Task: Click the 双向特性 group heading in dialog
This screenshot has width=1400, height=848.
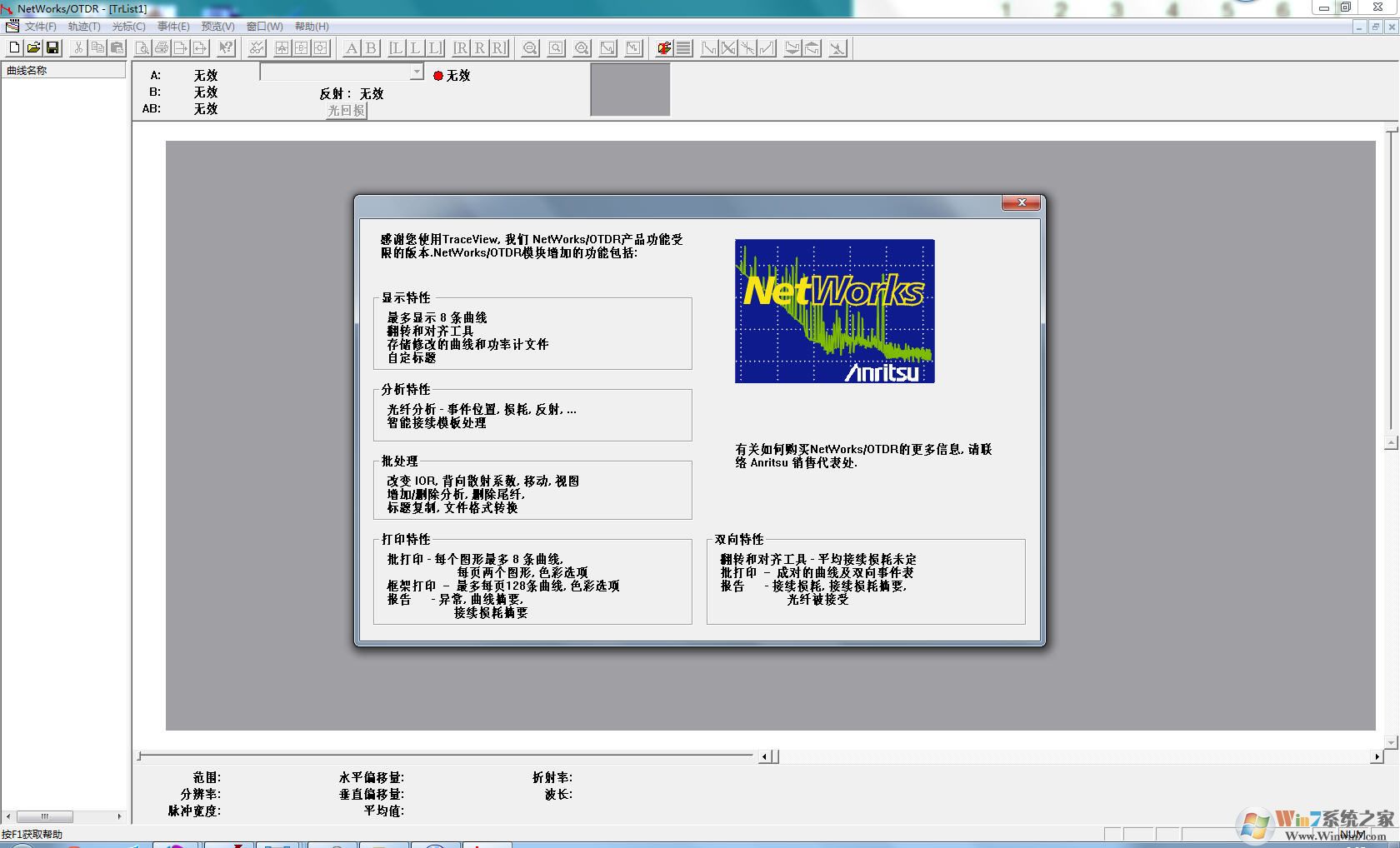Action: [739, 539]
